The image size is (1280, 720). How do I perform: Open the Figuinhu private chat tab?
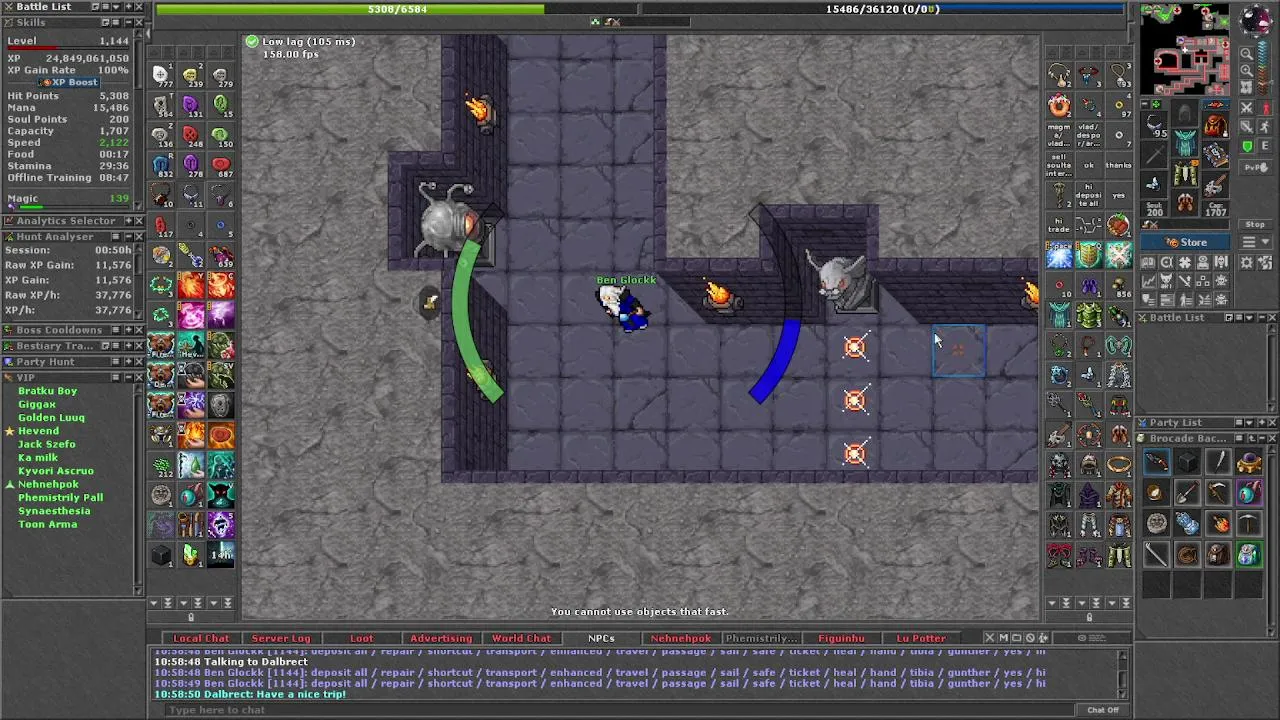[841, 638]
